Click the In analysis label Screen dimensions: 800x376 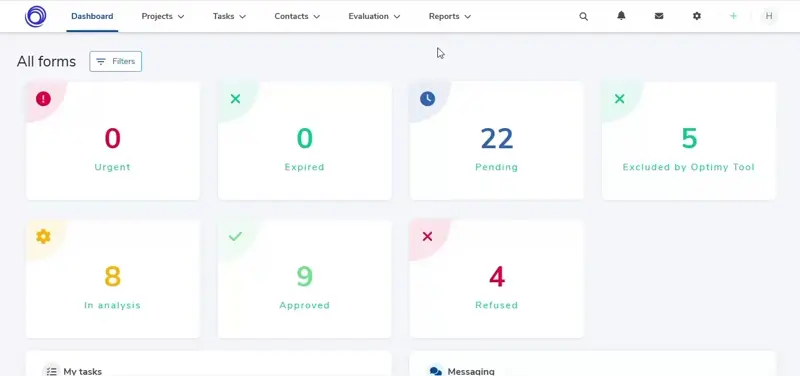click(113, 305)
